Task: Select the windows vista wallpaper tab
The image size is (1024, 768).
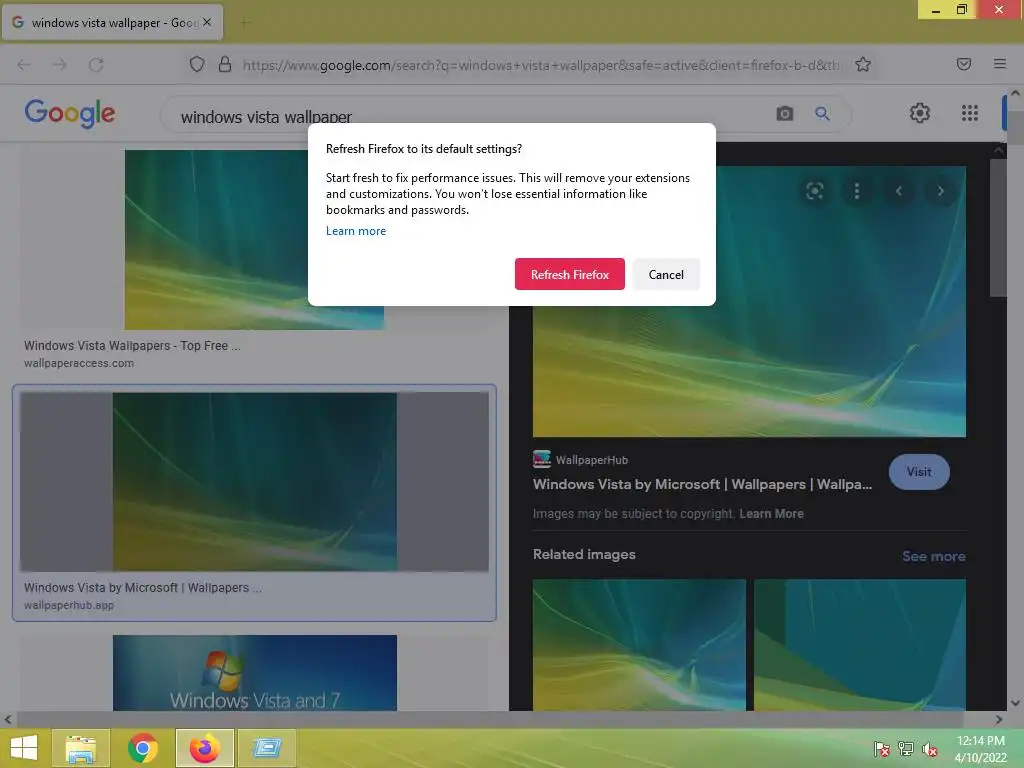Action: click(x=112, y=22)
